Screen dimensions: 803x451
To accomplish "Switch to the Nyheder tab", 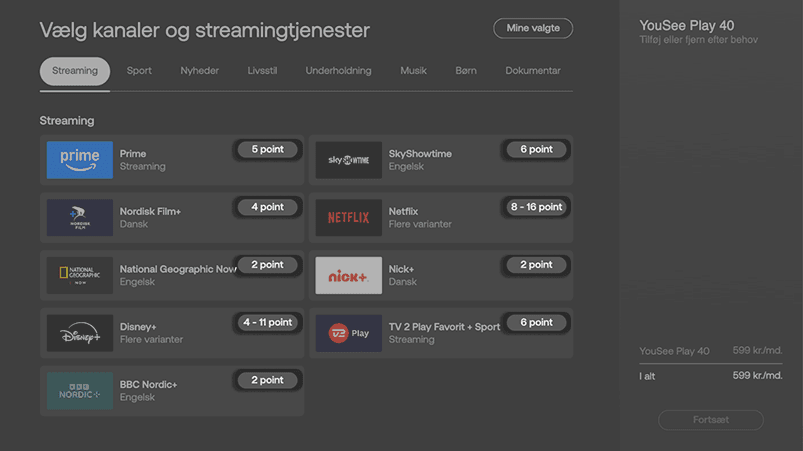I will [200, 71].
